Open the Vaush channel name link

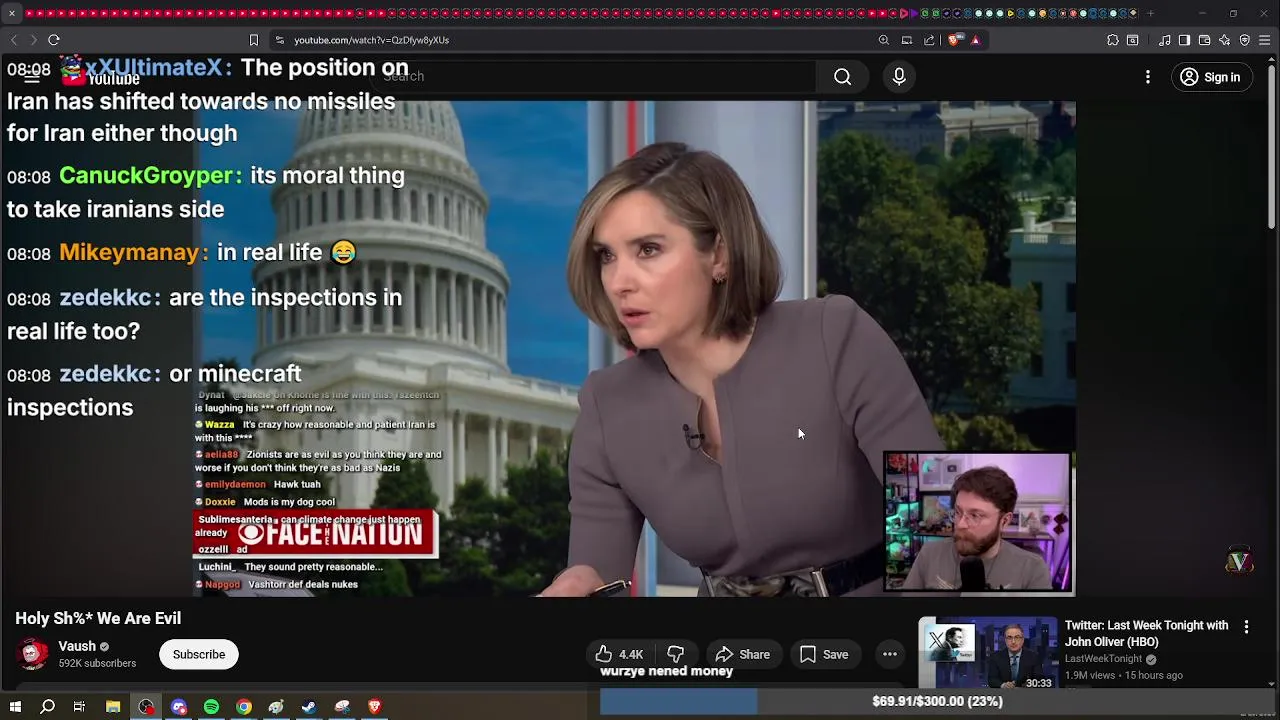tap(77, 646)
